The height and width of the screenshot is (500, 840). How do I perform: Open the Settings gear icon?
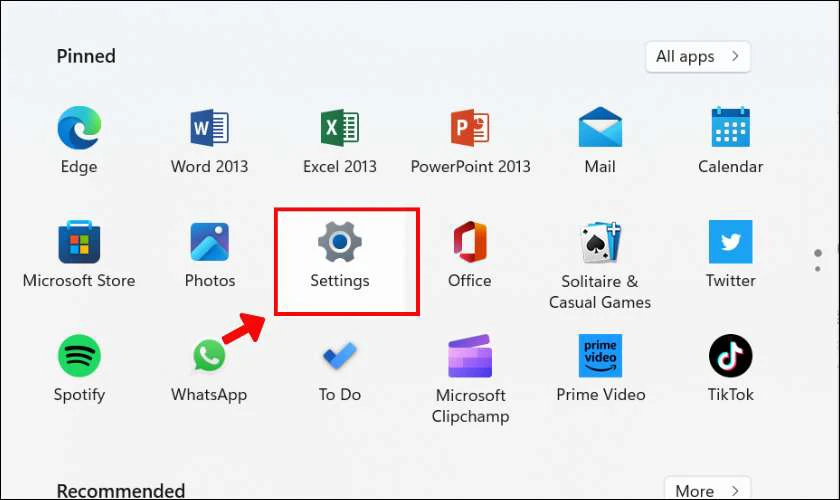point(340,242)
